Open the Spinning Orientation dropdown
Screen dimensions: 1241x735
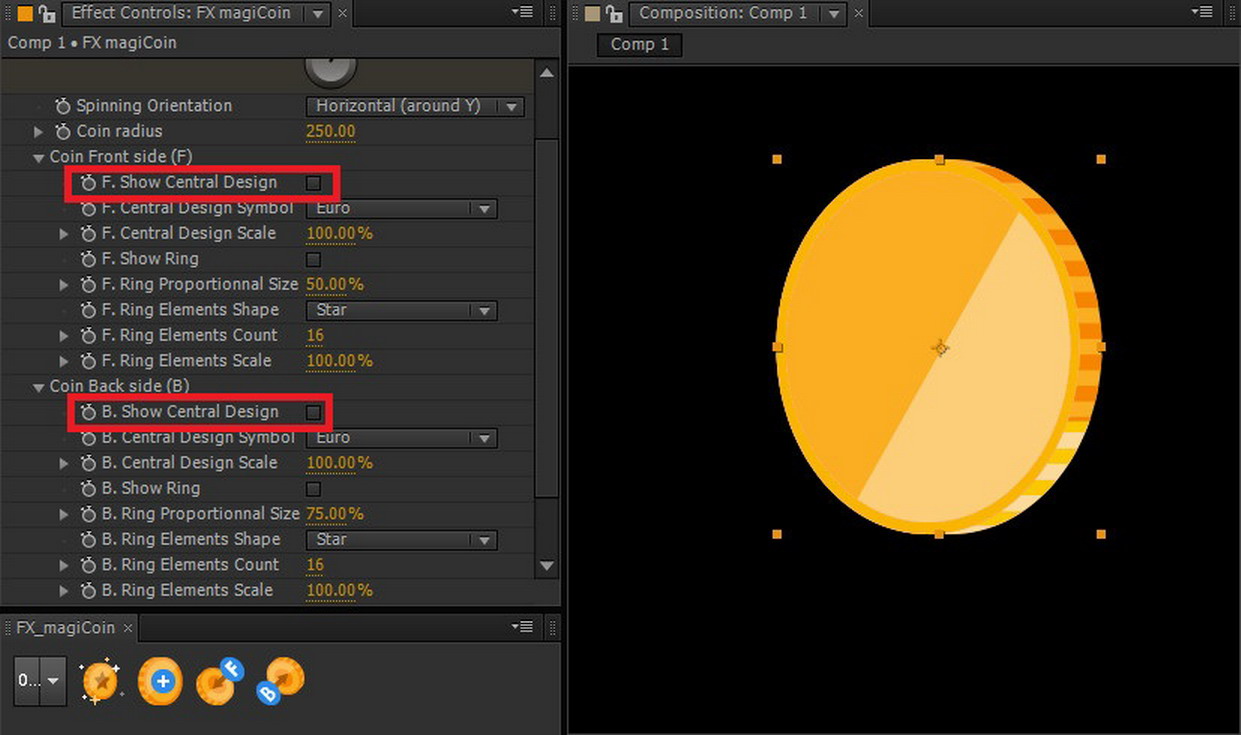click(414, 106)
